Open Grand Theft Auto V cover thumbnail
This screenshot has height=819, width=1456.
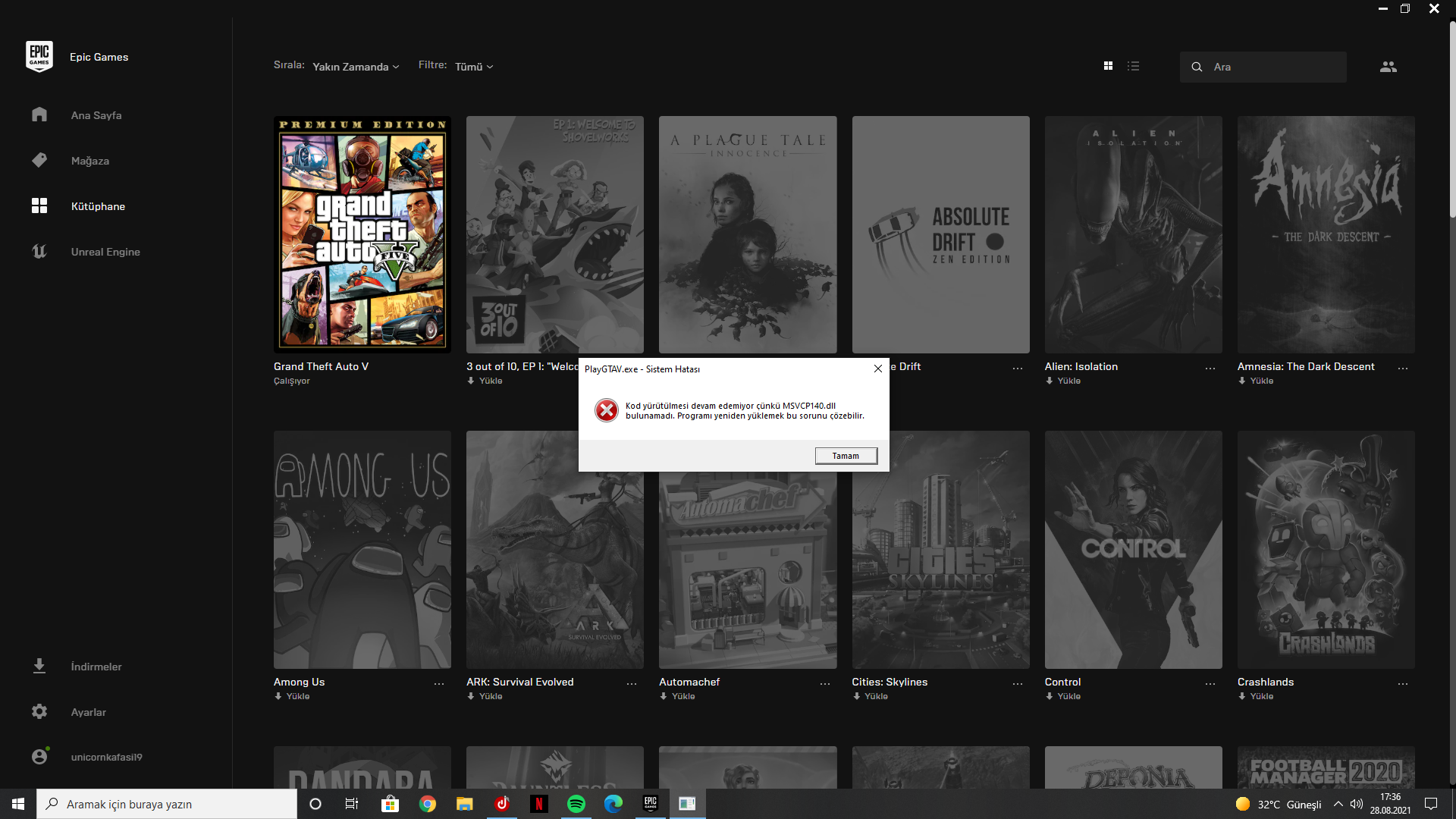362,234
